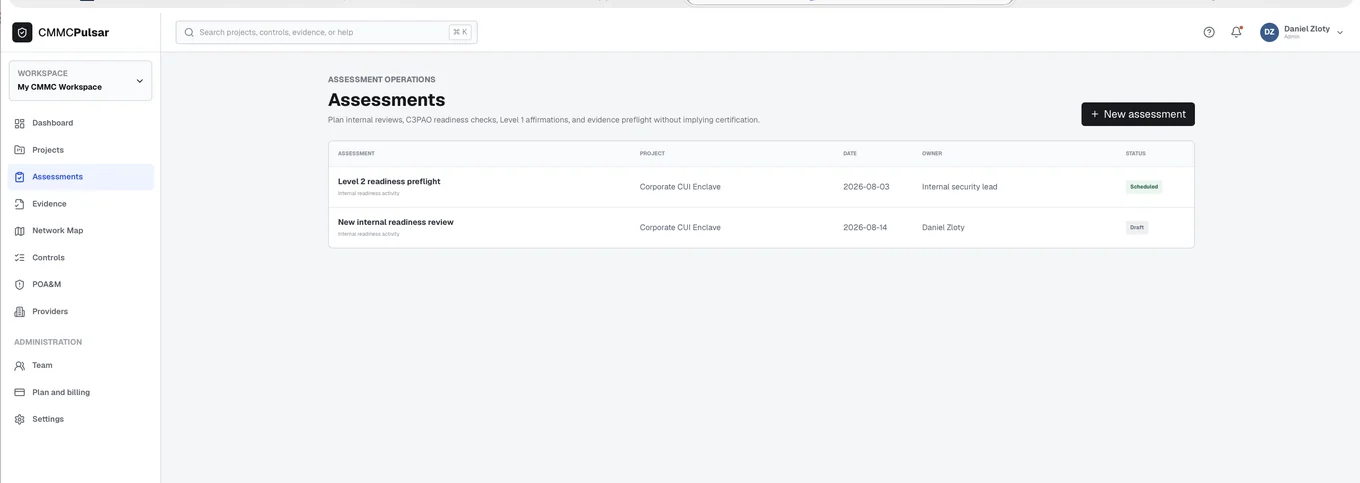Click the PROJECT column header
Viewport: 1360px width, 483px height.
click(652, 154)
